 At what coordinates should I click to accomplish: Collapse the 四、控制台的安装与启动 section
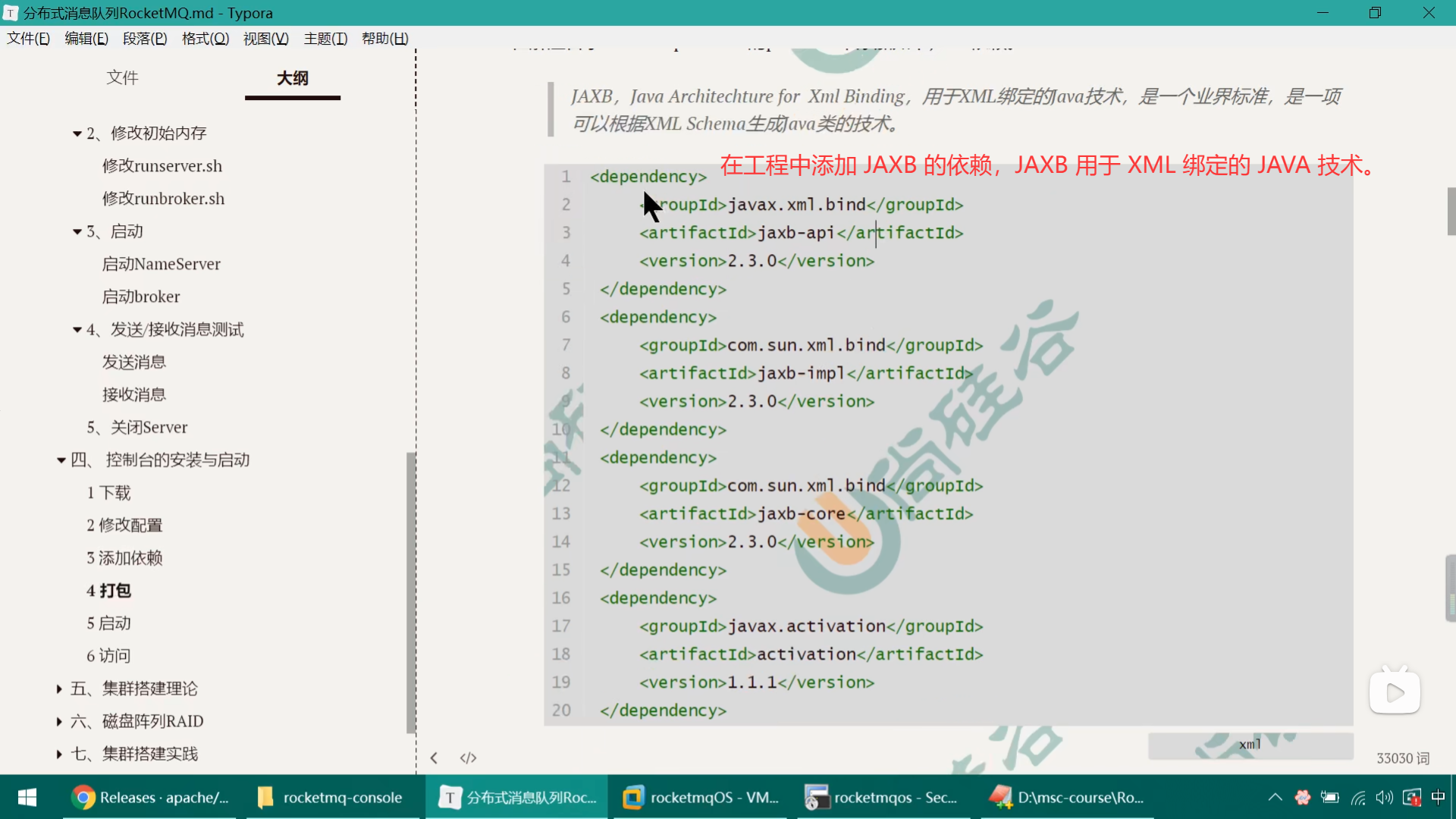point(61,460)
